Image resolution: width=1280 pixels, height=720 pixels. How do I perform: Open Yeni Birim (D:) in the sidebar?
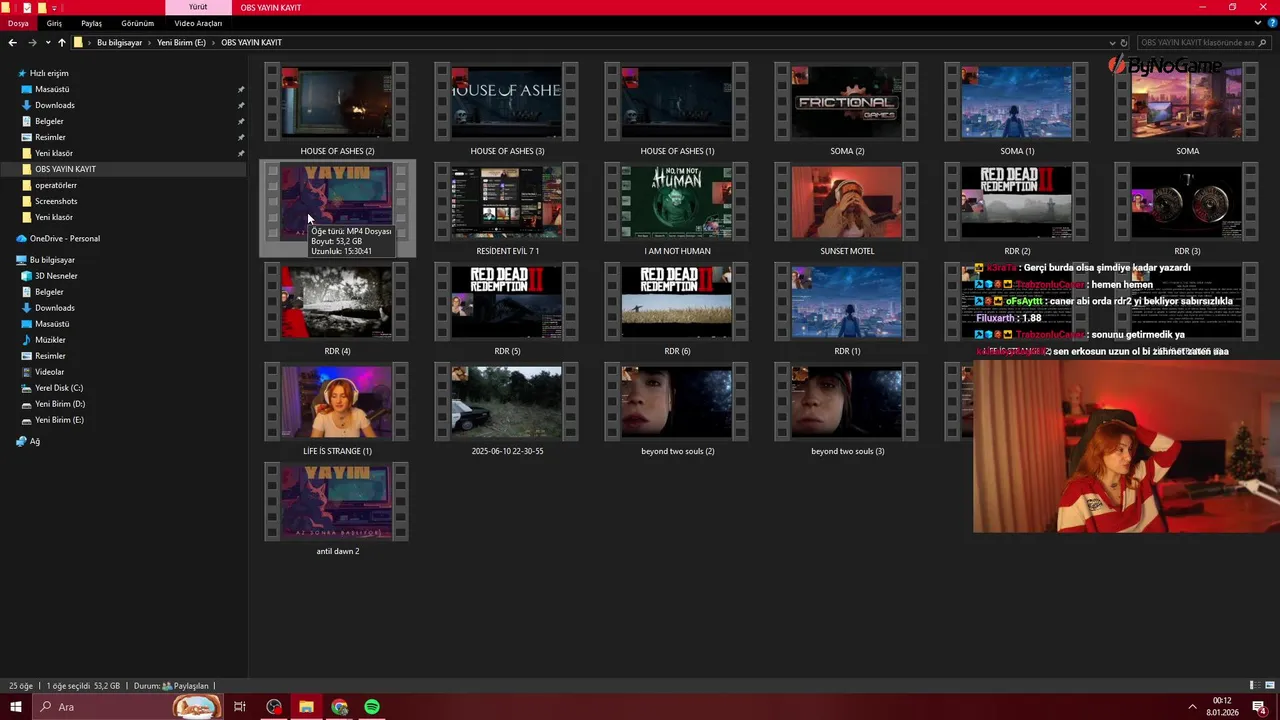point(59,404)
